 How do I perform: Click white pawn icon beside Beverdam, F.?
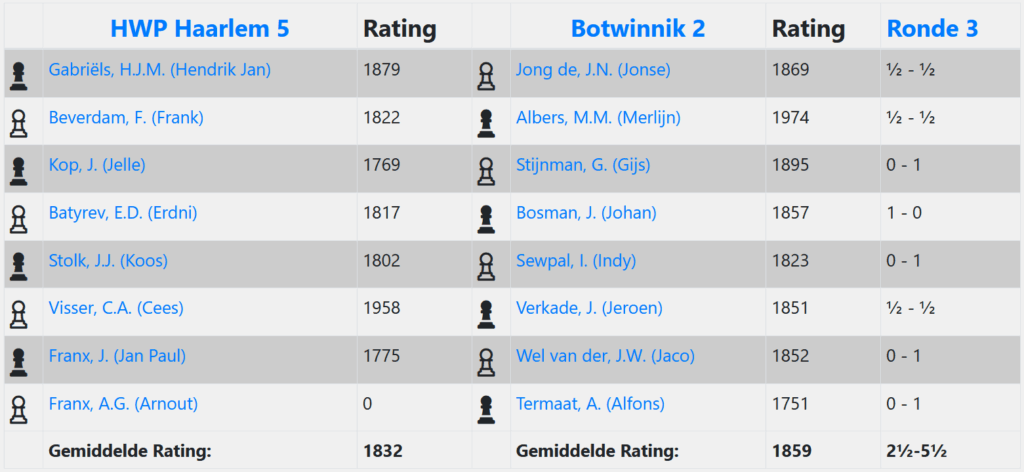click(x=18, y=122)
